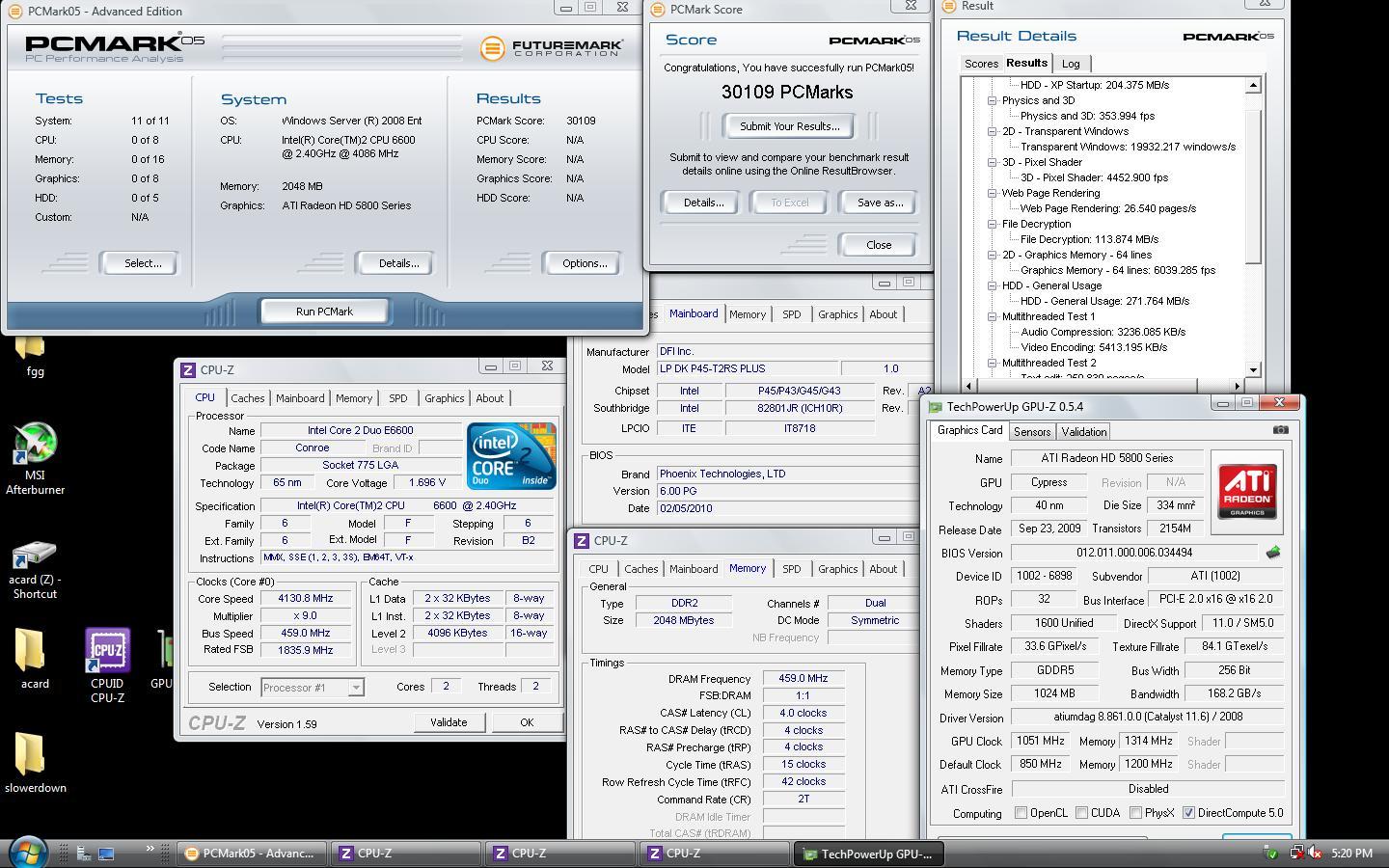The height and width of the screenshot is (868, 1389).
Task: Switch to Sensors tab in GPU-Z
Action: click(x=1032, y=432)
